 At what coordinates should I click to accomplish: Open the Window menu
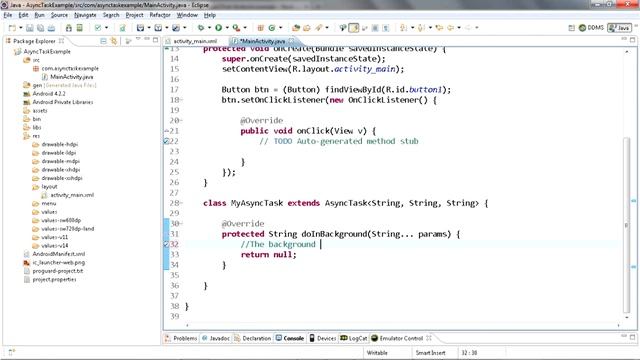tap(187, 15)
